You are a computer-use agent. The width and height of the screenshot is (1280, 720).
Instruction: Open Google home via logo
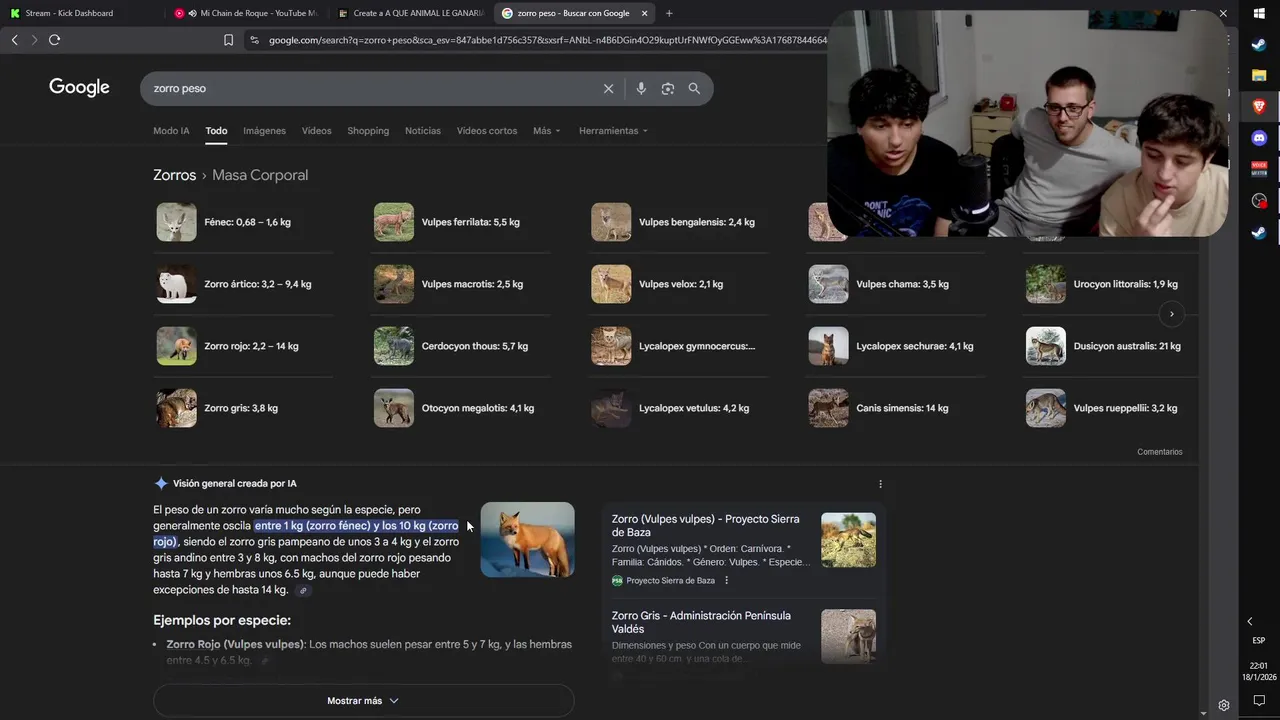pos(79,88)
